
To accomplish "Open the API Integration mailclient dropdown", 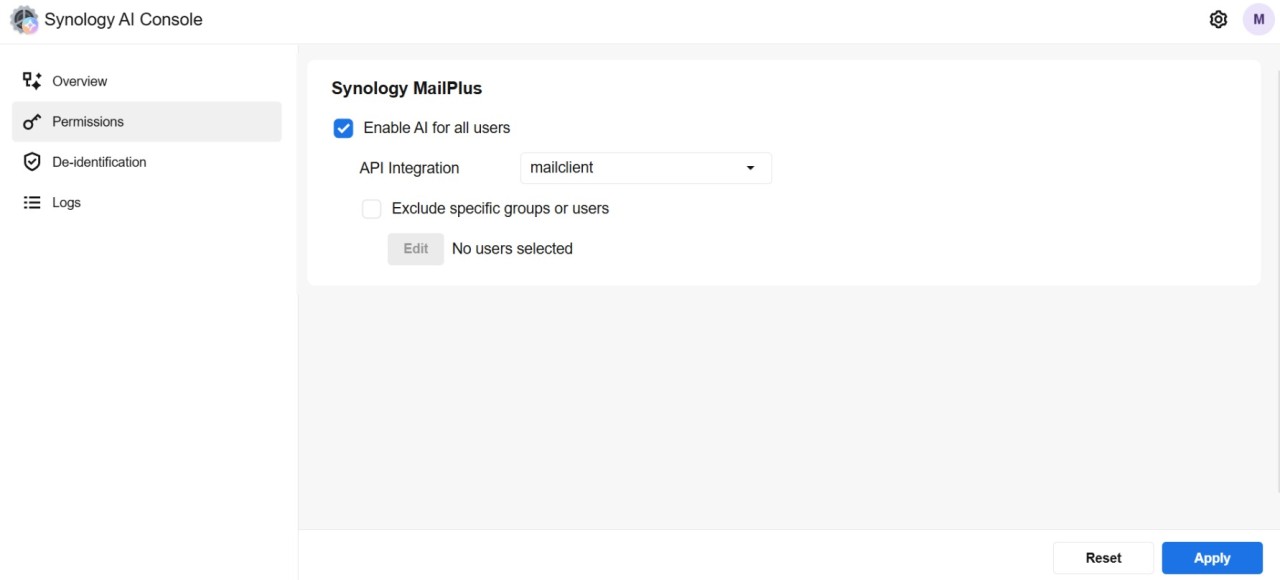I will [x=645, y=168].
